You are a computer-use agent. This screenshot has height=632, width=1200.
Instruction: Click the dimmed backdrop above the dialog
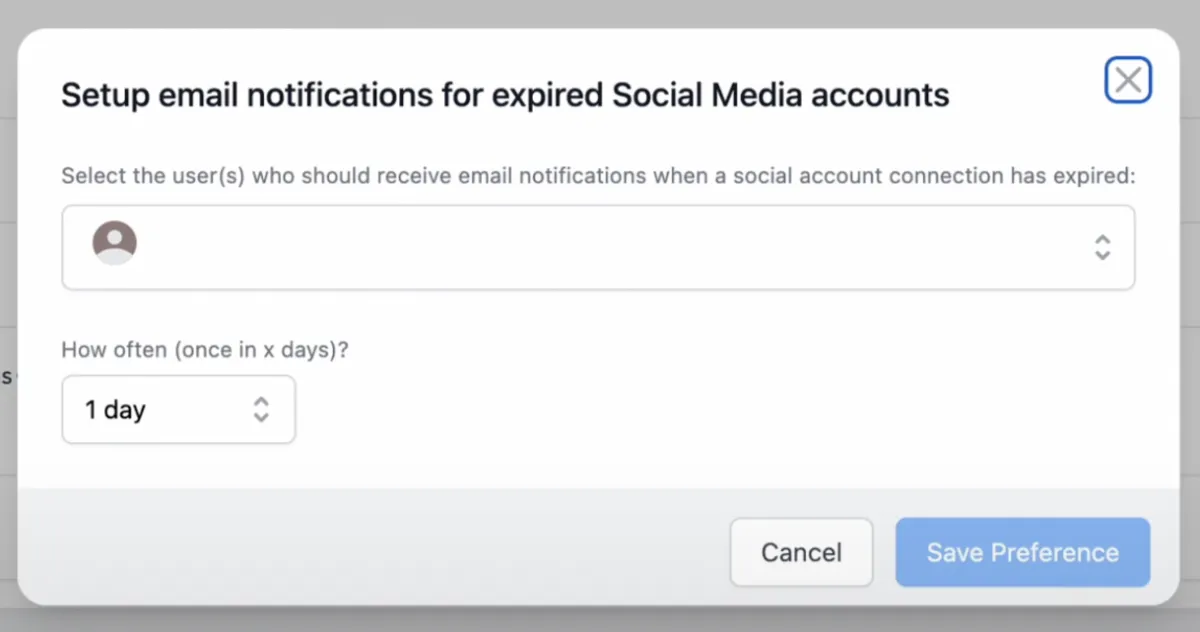600,12
